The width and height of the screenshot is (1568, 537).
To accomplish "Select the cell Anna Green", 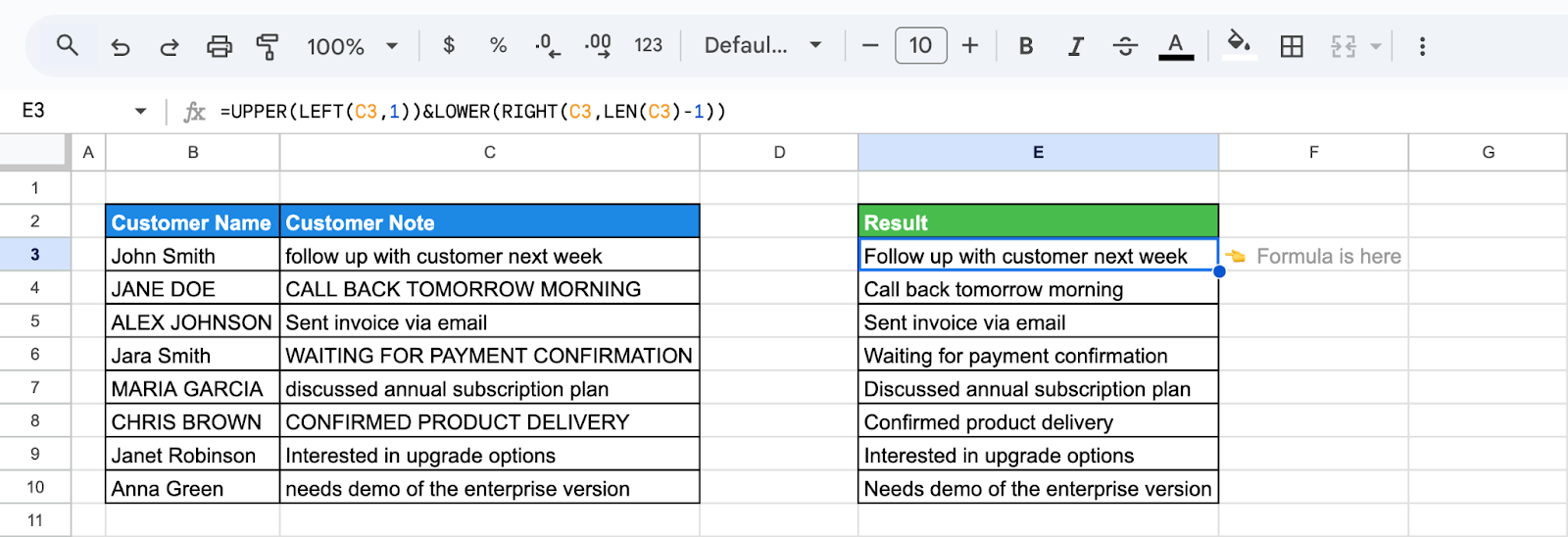I will click(x=193, y=489).
